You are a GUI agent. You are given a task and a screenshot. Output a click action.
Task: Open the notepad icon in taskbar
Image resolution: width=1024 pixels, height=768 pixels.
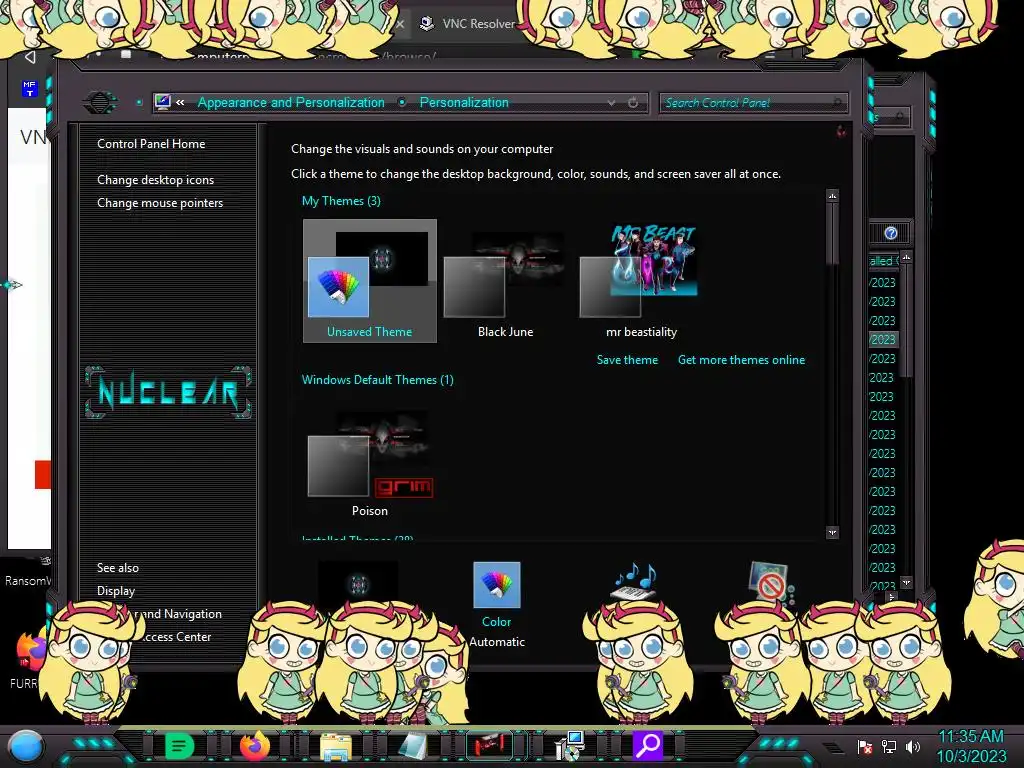413,746
